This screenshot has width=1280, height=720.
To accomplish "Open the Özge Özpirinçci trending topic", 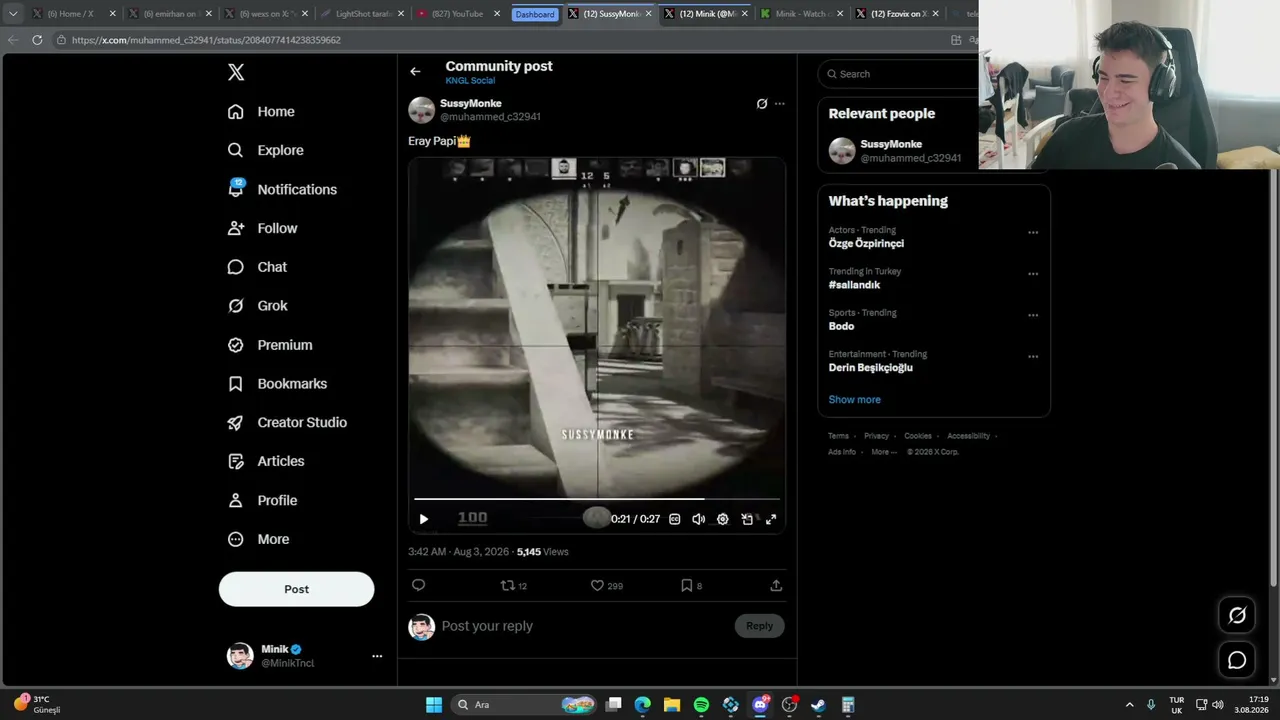I will [866, 243].
